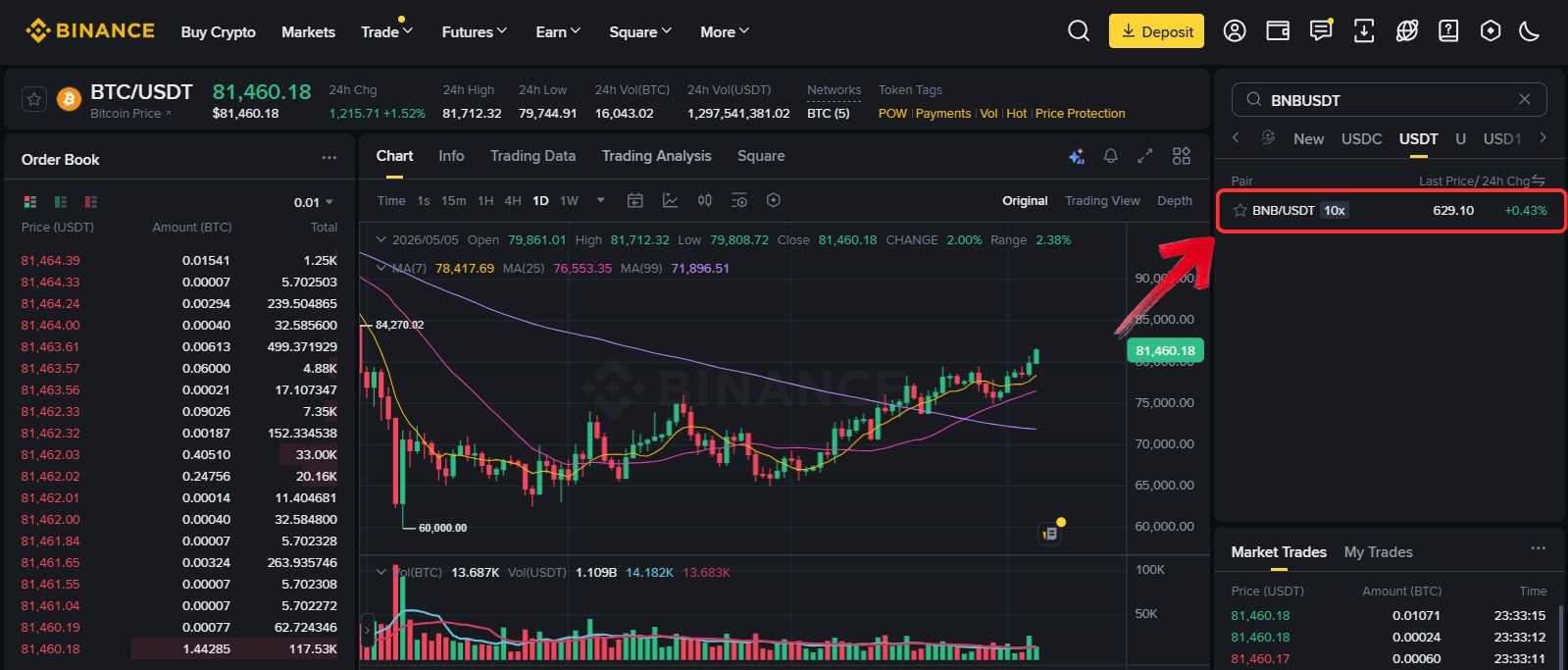Open the search magnifier in top navigation

[x=1079, y=31]
